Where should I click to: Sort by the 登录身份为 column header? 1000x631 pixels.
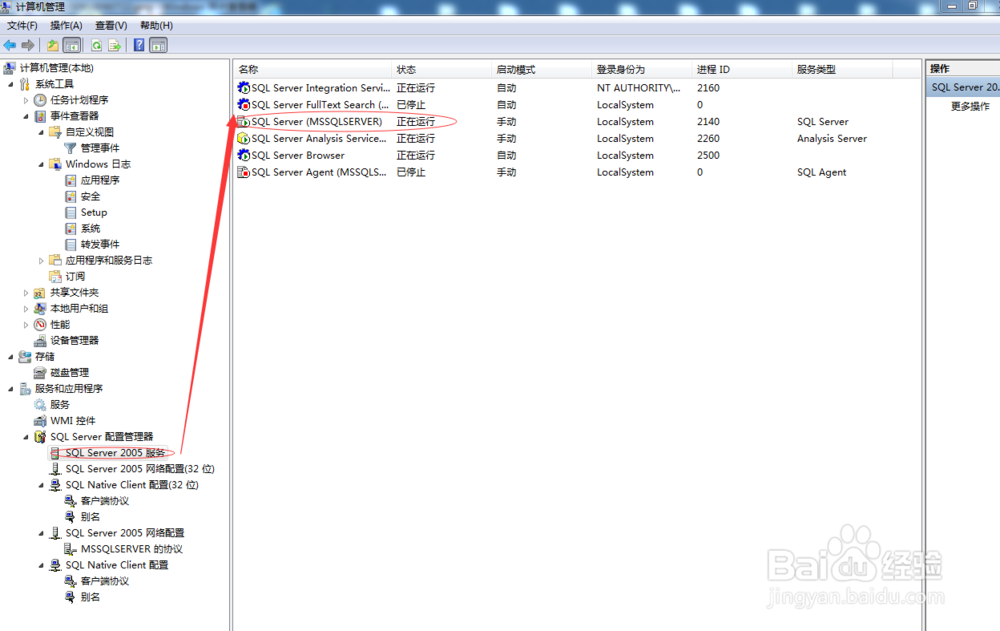pos(642,70)
